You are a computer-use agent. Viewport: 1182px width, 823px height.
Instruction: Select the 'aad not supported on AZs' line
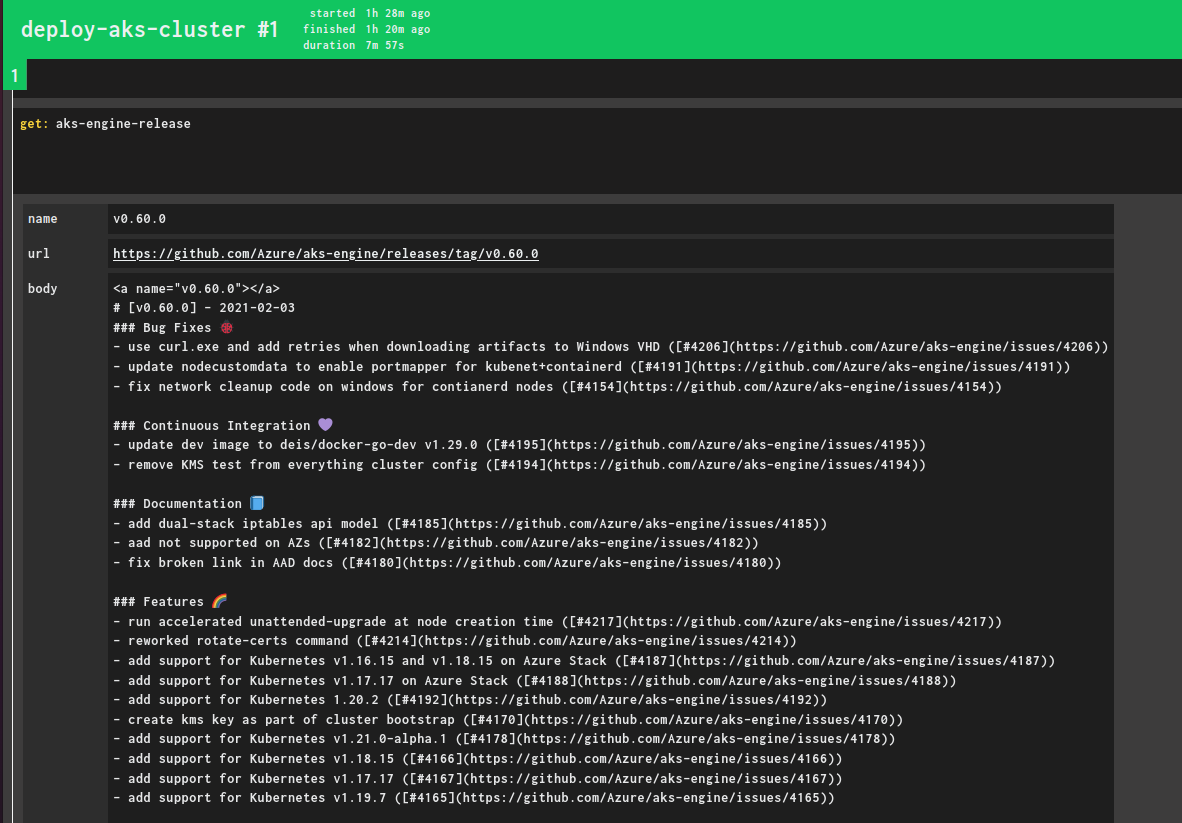click(x=436, y=543)
